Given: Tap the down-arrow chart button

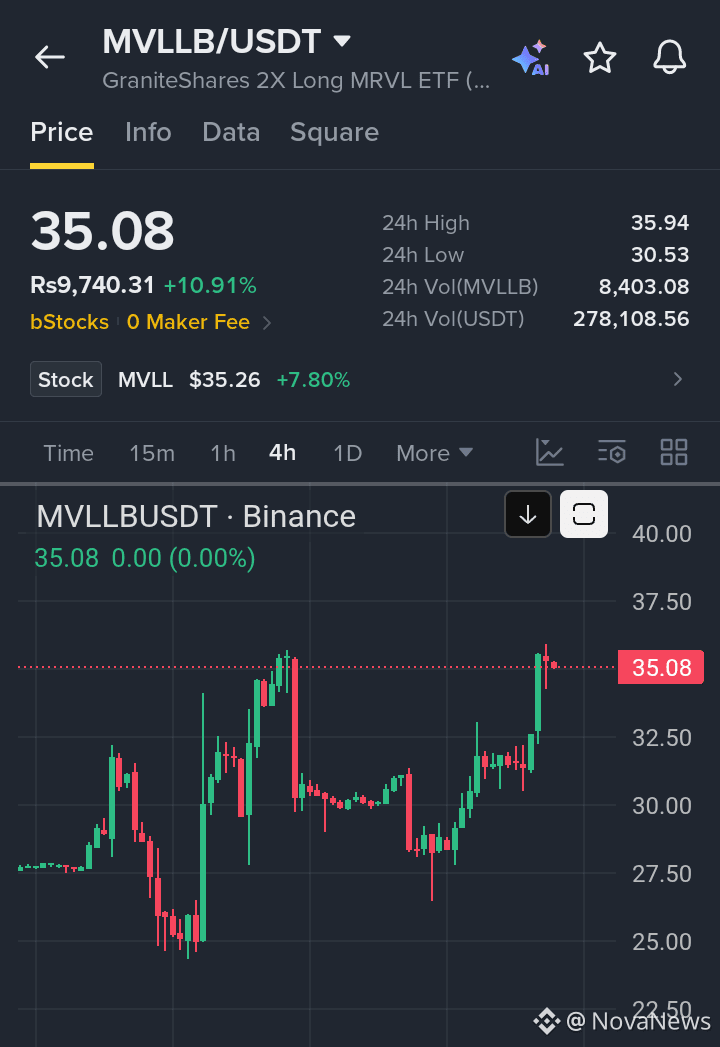Looking at the screenshot, I should click(528, 514).
